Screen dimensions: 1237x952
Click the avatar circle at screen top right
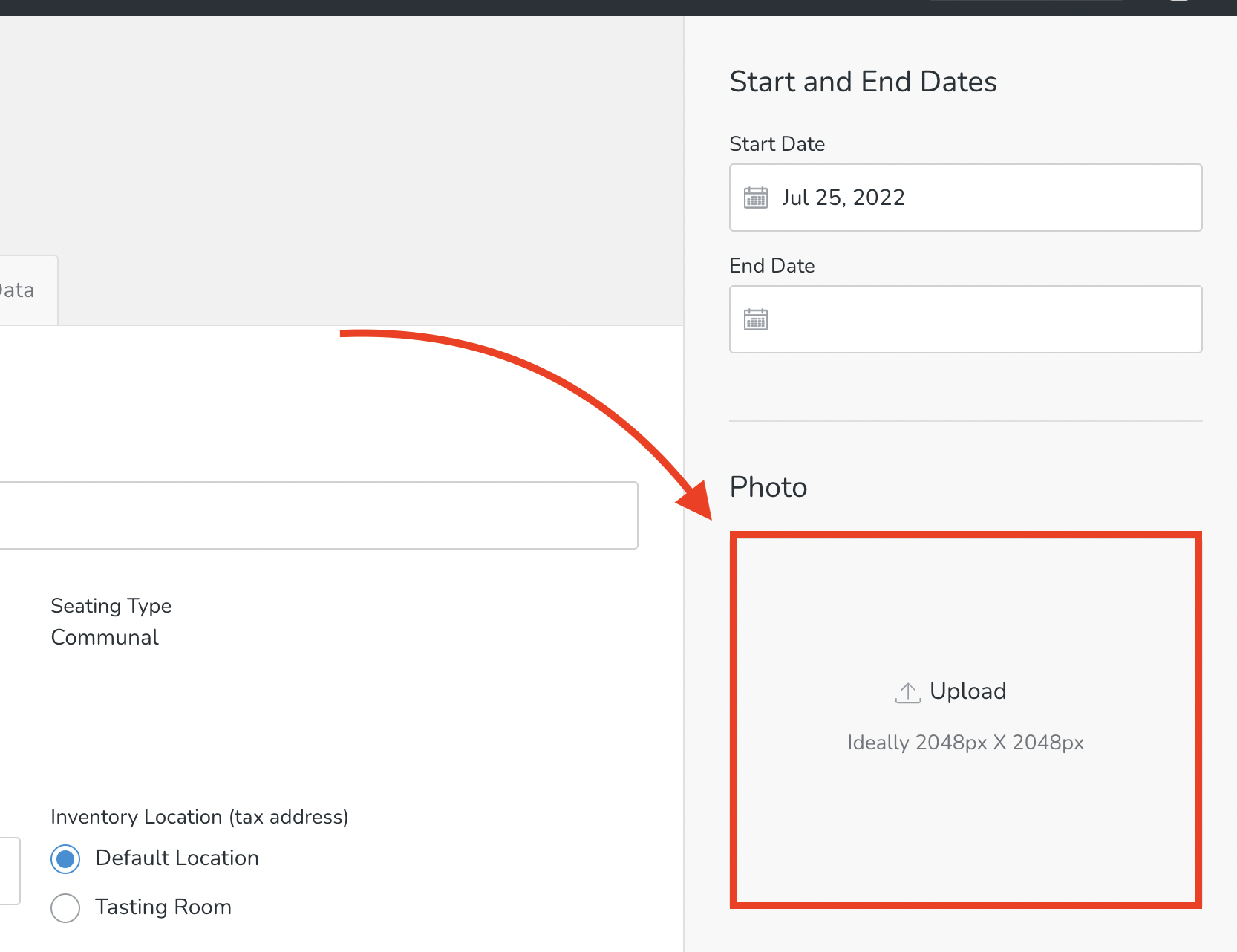click(1181, 4)
